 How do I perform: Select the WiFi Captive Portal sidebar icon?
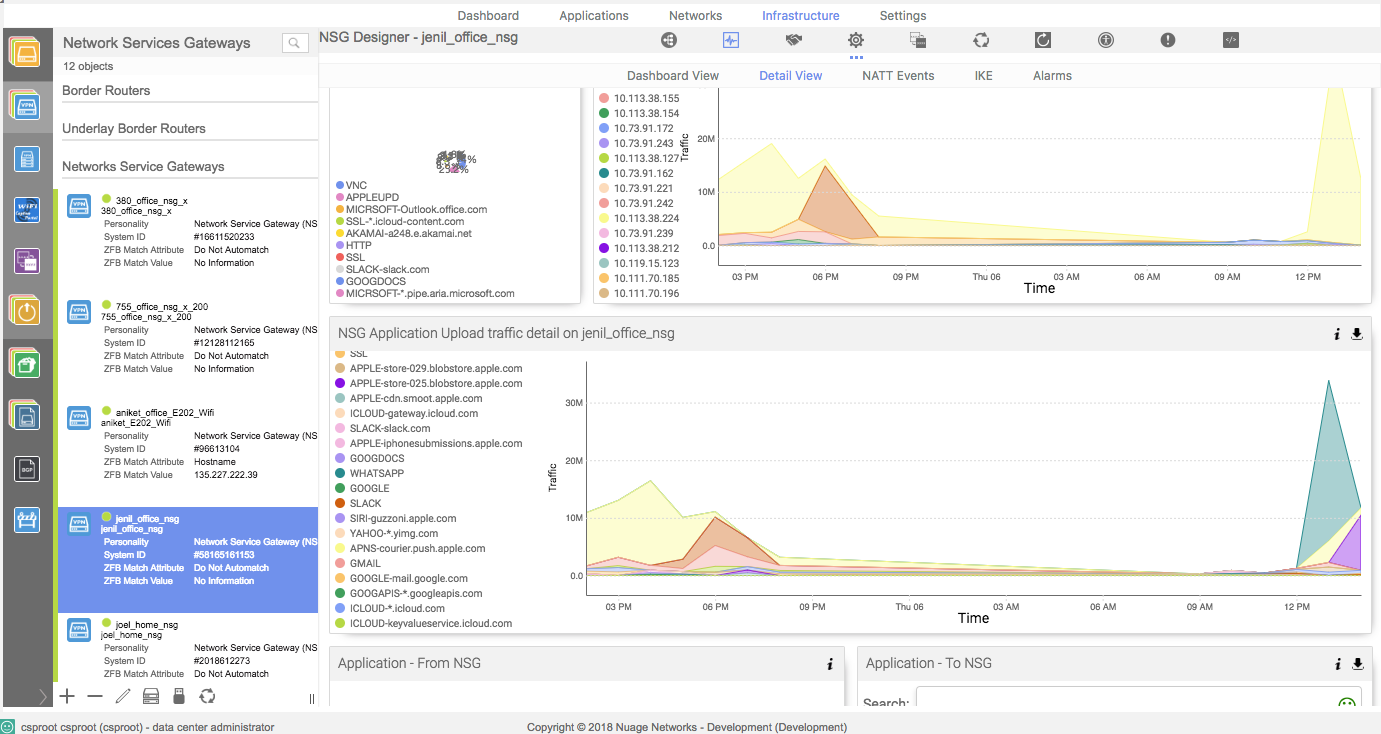coord(27,209)
